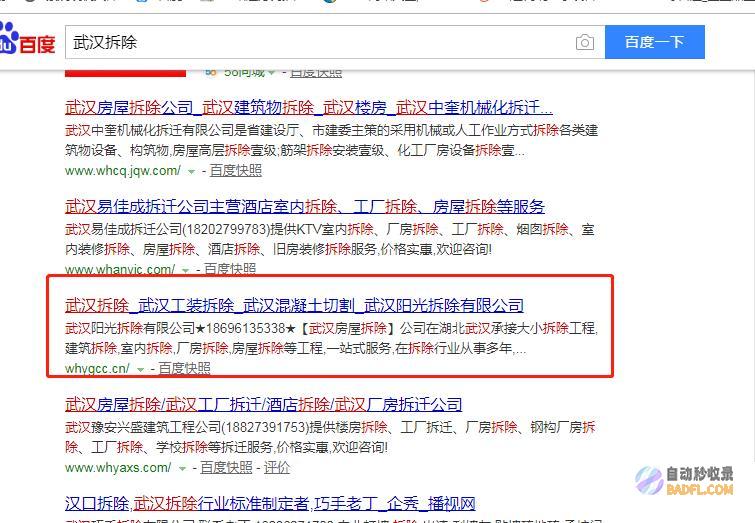Click the whygcc.cn/ green URL
The image size is (755, 523).
coord(97,368)
